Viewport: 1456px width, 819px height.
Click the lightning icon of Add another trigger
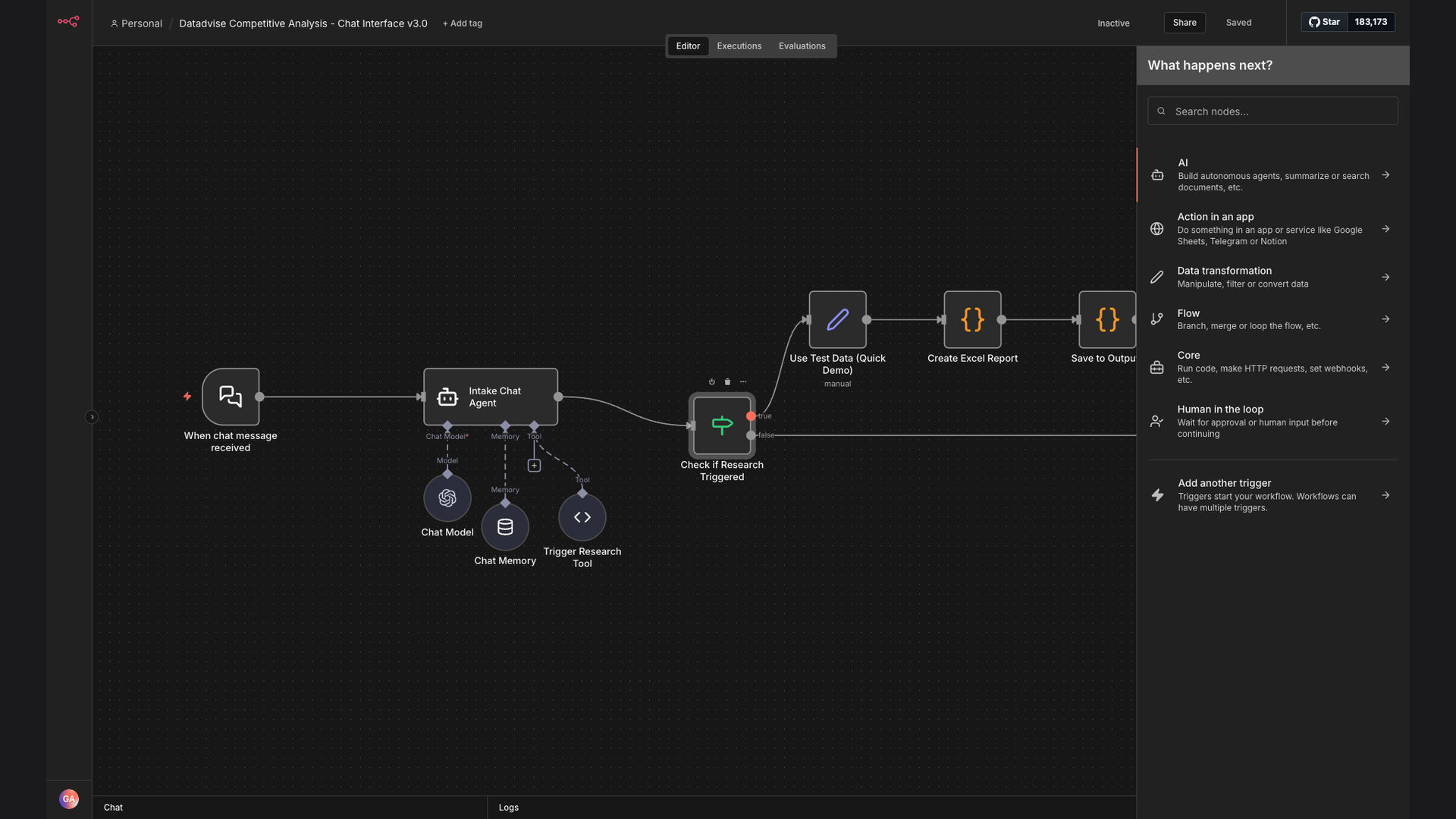pos(1157,495)
